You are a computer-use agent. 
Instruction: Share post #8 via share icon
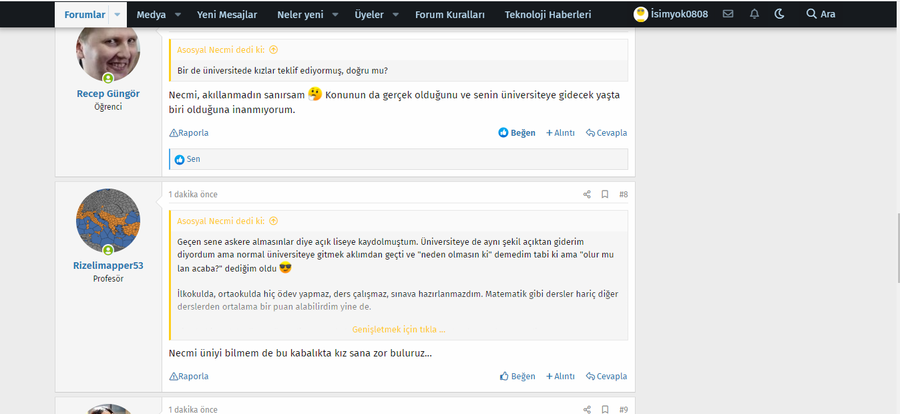[587, 194]
